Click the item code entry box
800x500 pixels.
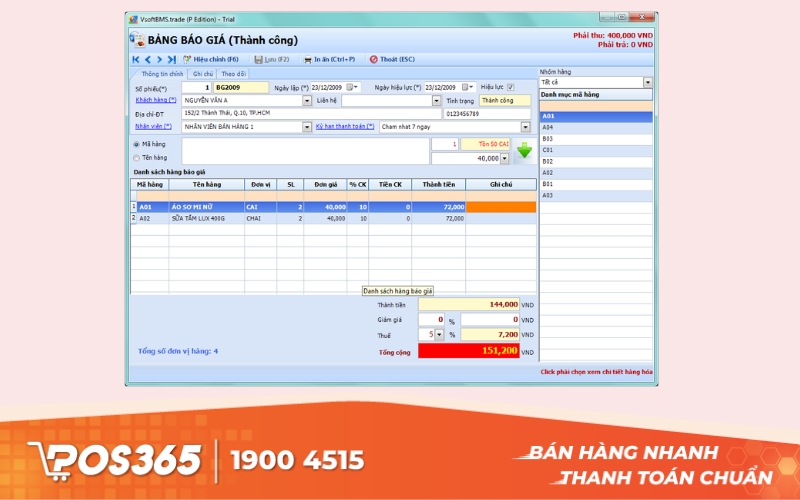point(305,151)
